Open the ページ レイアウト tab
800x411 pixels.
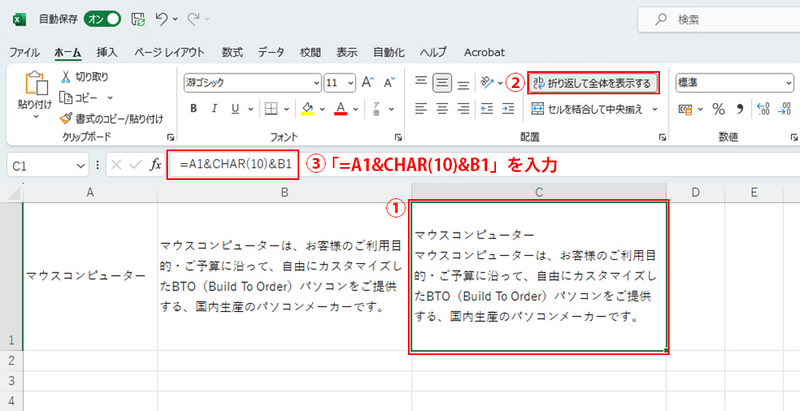(169, 52)
